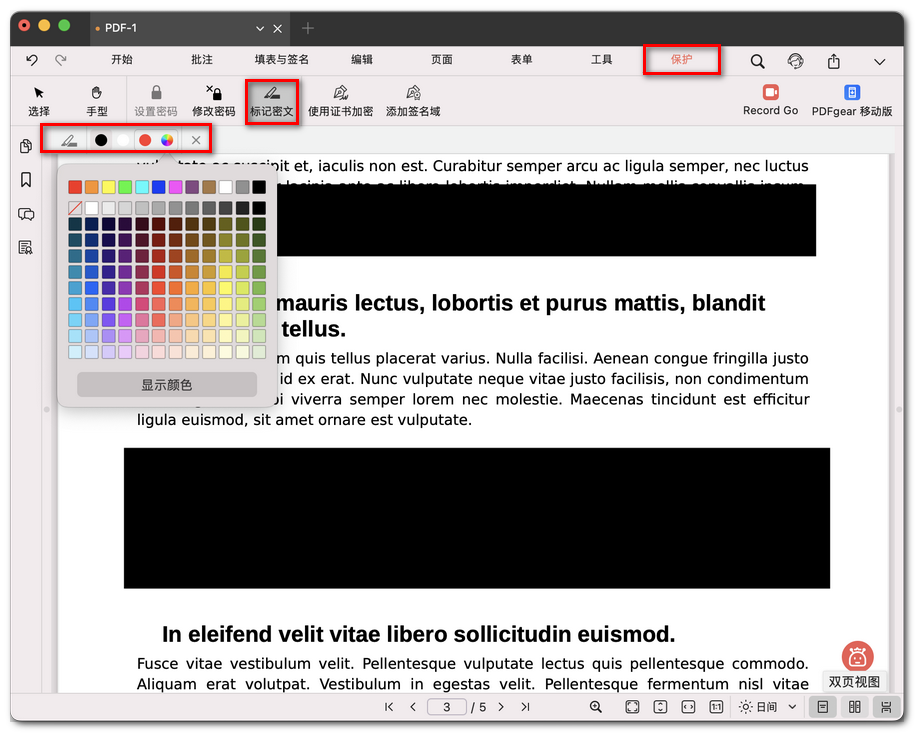Image resolution: width=915 pixels, height=733 pixels.
Task: Open the PDF-1 tab dropdown arrow
Action: tap(260, 28)
